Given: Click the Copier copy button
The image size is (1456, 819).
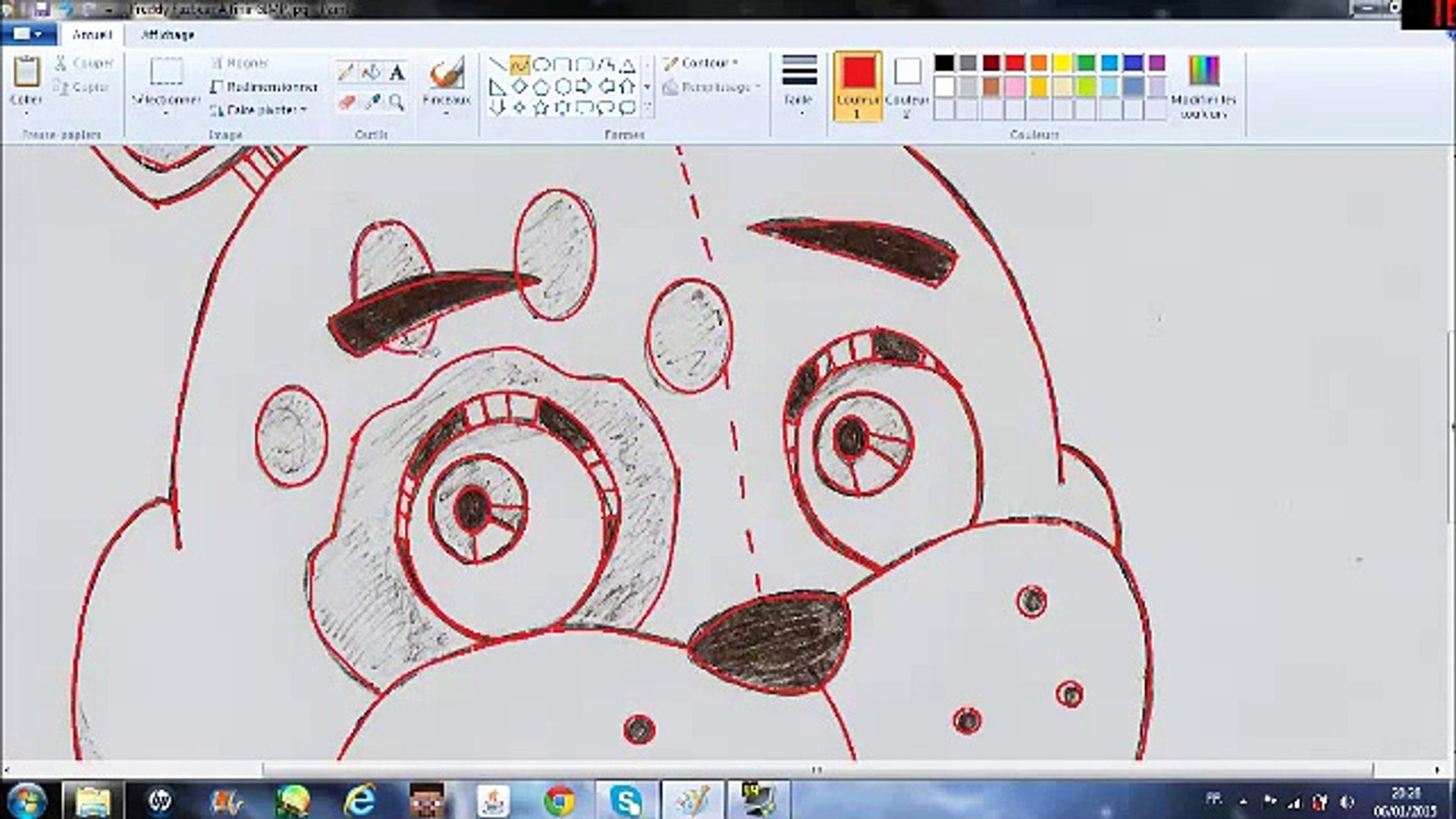Looking at the screenshot, I should 82,87.
